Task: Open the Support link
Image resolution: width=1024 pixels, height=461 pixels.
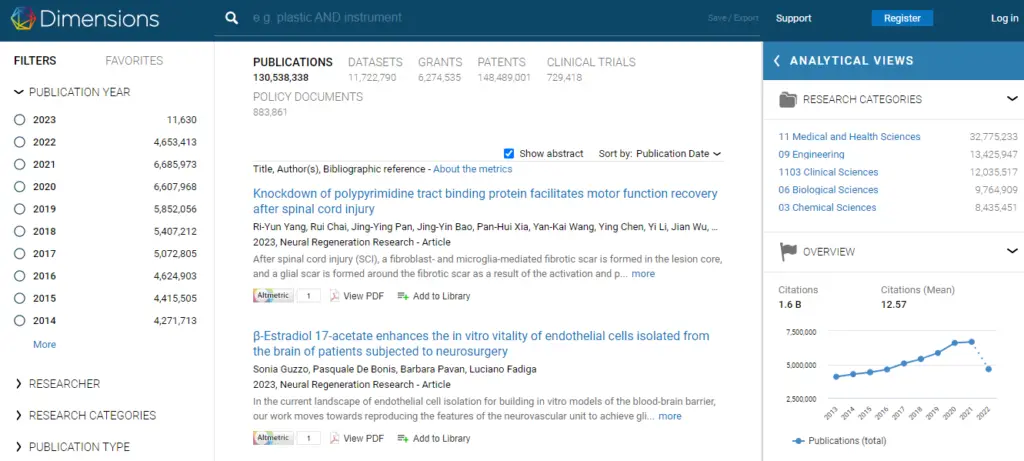Action: [793, 18]
